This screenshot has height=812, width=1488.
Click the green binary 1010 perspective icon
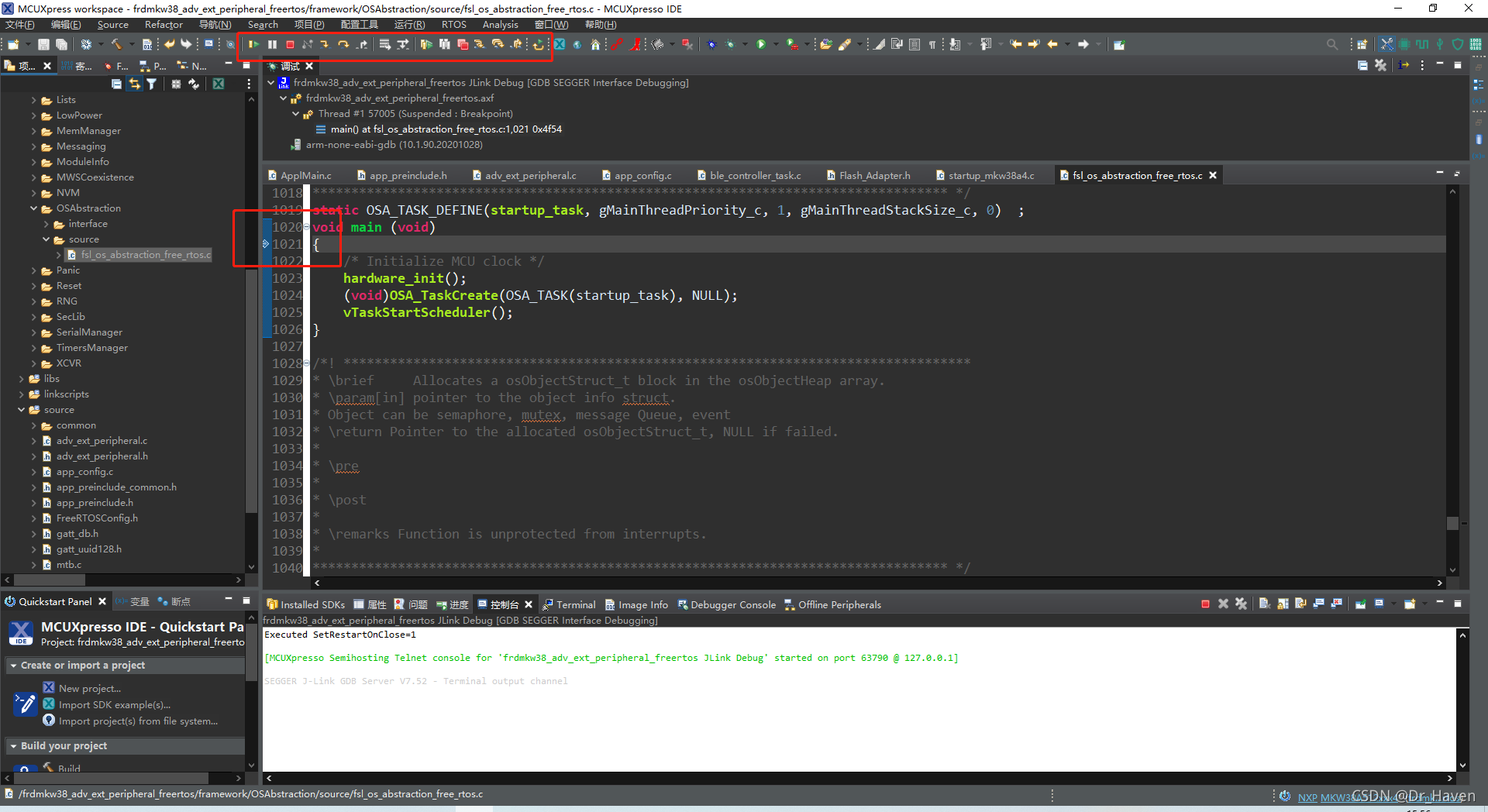1475,44
